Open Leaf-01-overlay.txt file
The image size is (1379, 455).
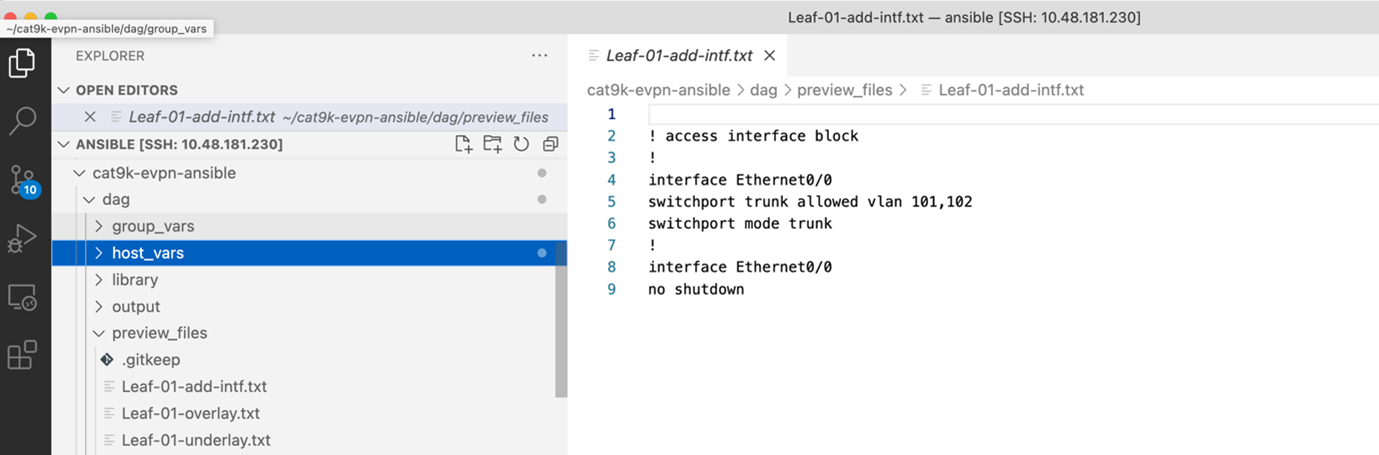pyautogui.click(x=190, y=413)
